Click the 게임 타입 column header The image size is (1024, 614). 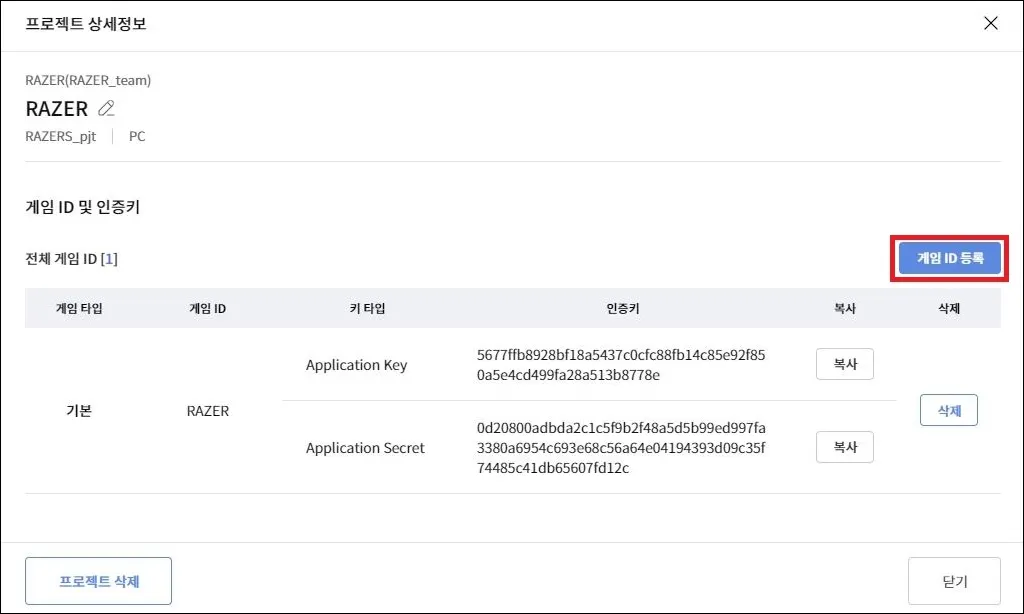tap(79, 309)
